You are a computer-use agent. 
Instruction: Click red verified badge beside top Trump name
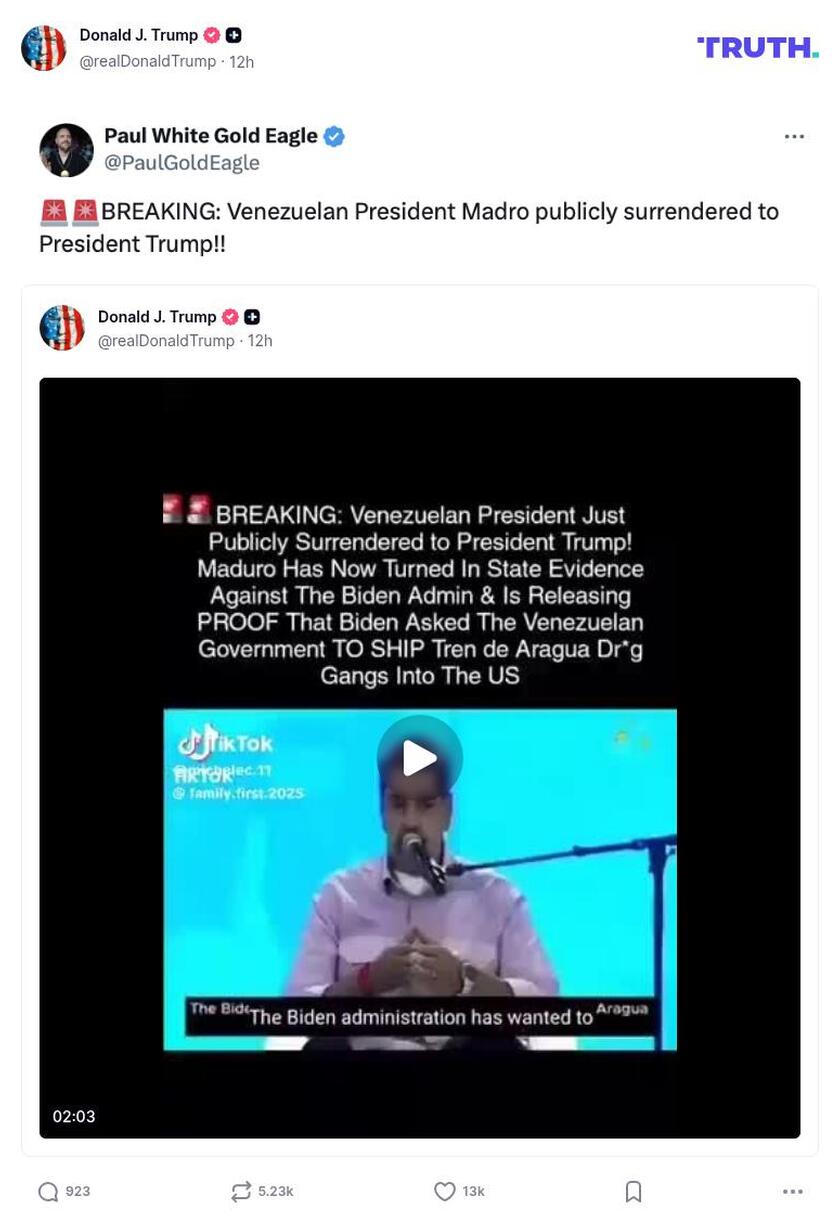click(212, 35)
